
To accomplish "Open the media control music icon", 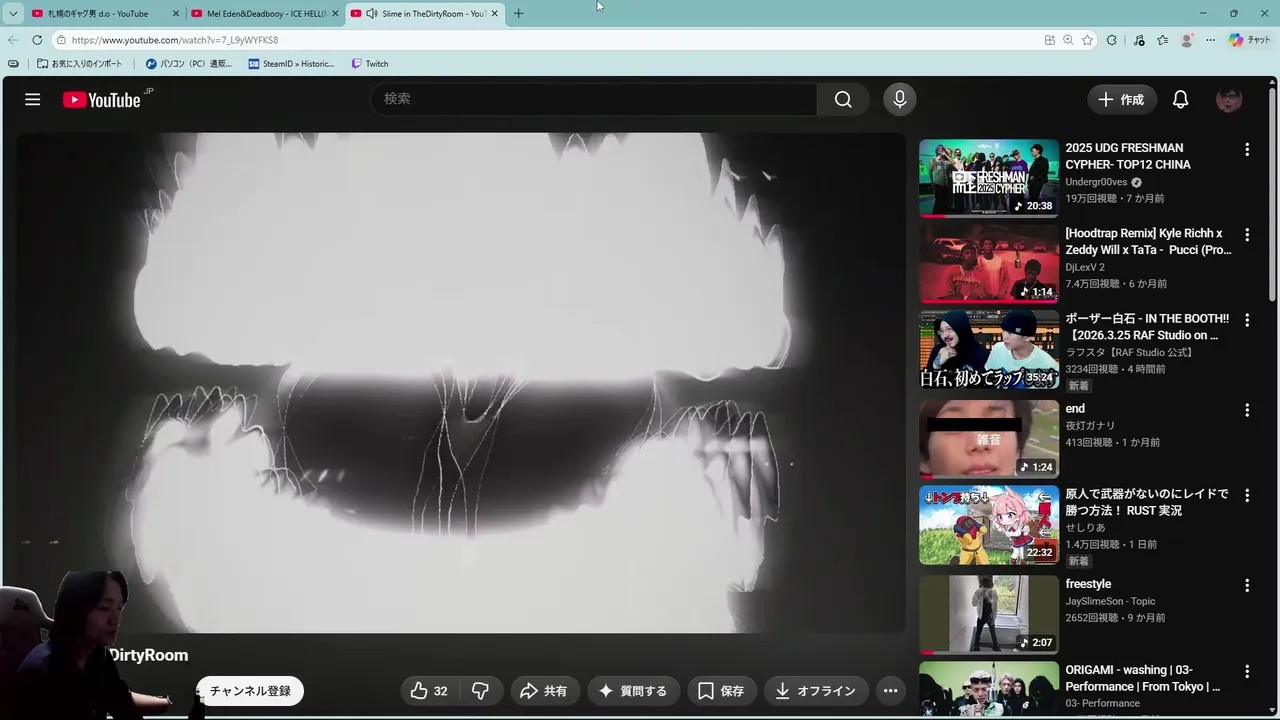I will tap(1139, 40).
